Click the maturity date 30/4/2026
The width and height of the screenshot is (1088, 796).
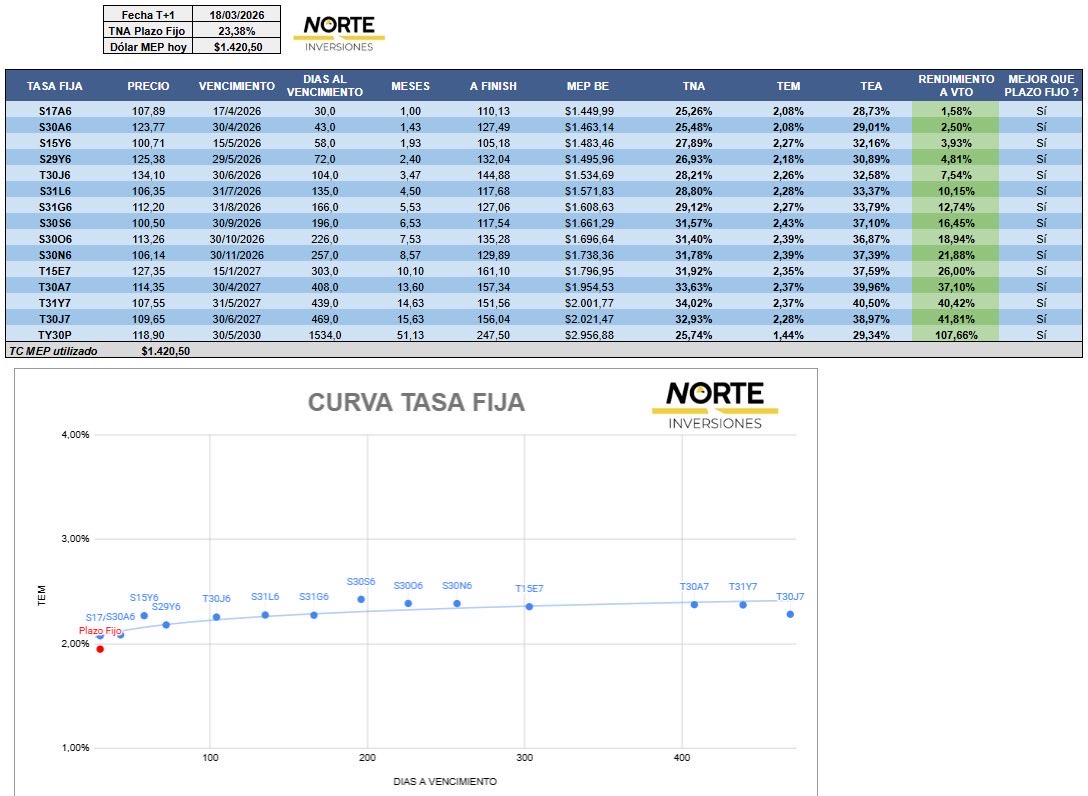[237, 127]
